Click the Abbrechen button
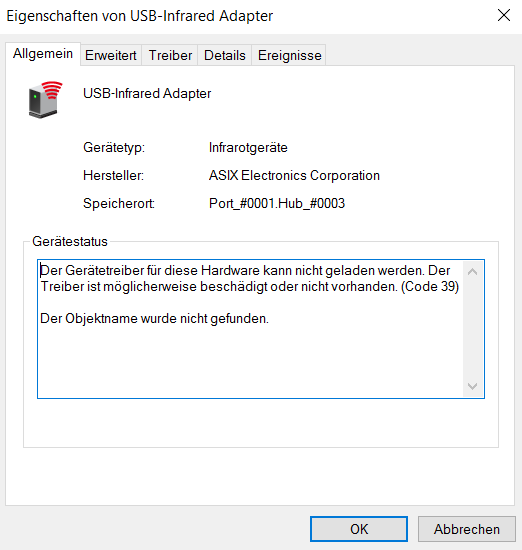 tap(467, 529)
